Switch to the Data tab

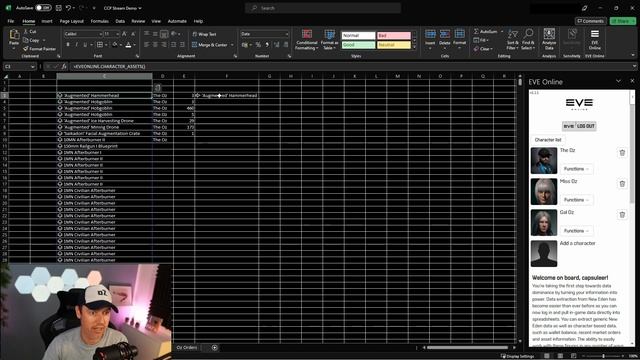(120, 21)
